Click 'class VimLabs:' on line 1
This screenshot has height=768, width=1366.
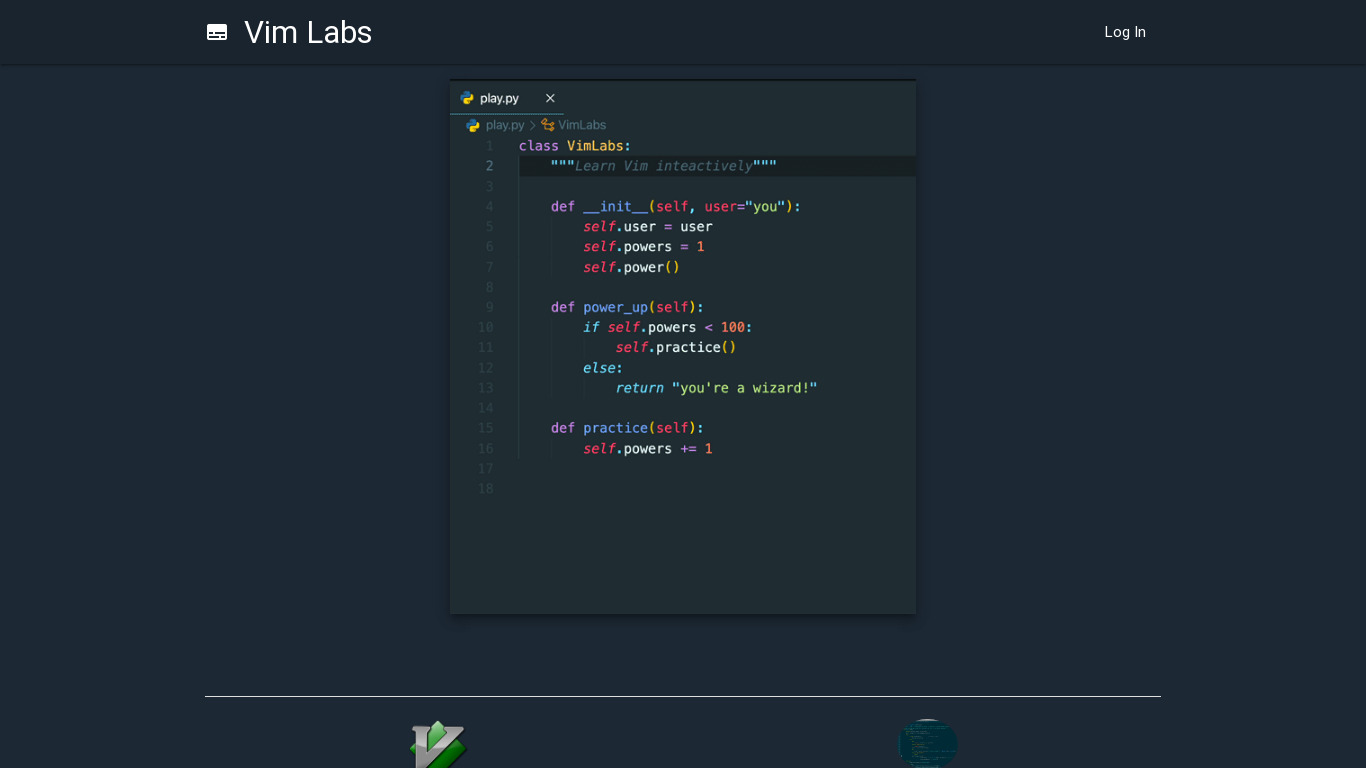pyautogui.click(x=575, y=146)
